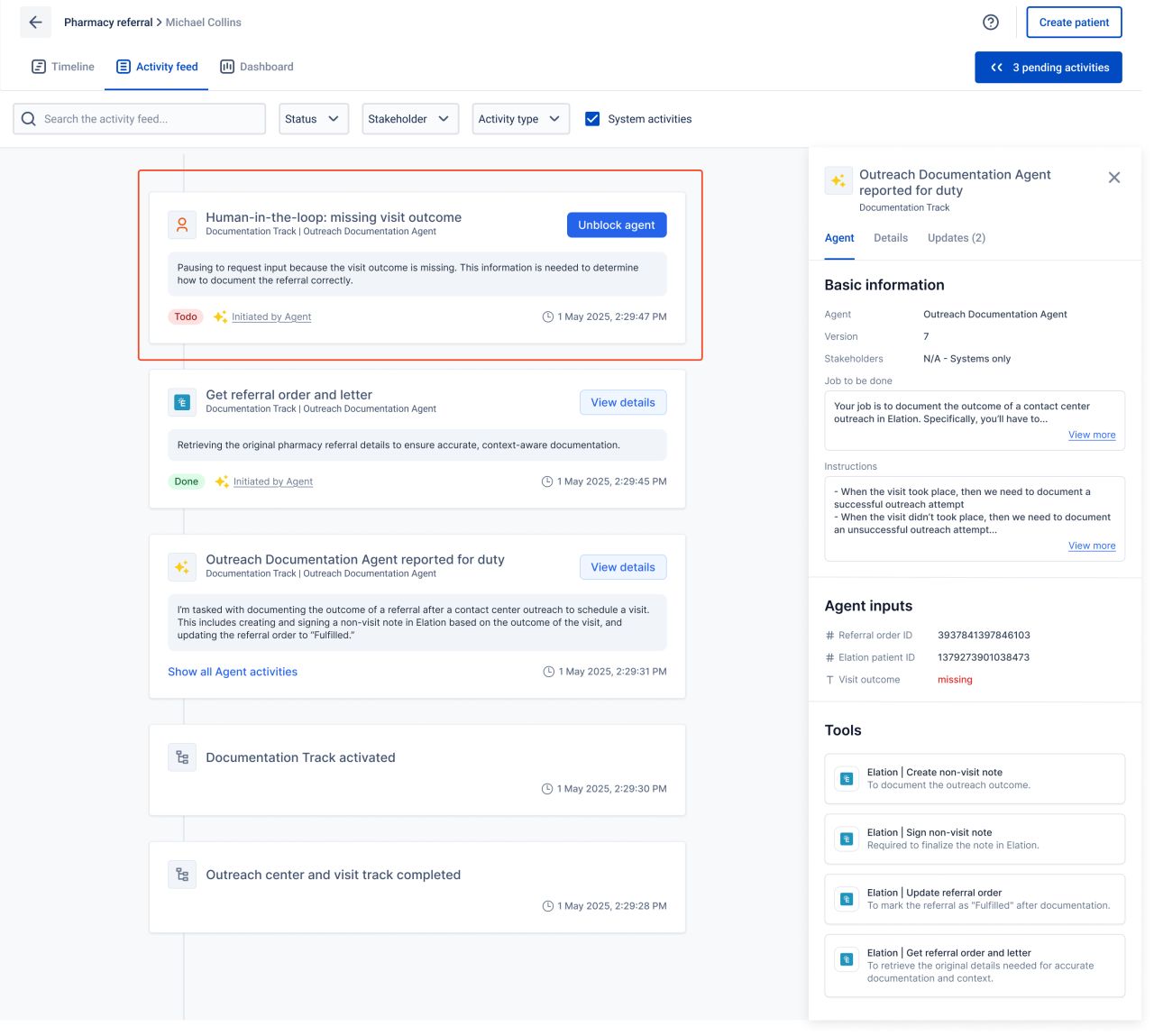Switch to the Details tab in side panel
Screen dimensions: 1154x1036
click(x=891, y=238)
